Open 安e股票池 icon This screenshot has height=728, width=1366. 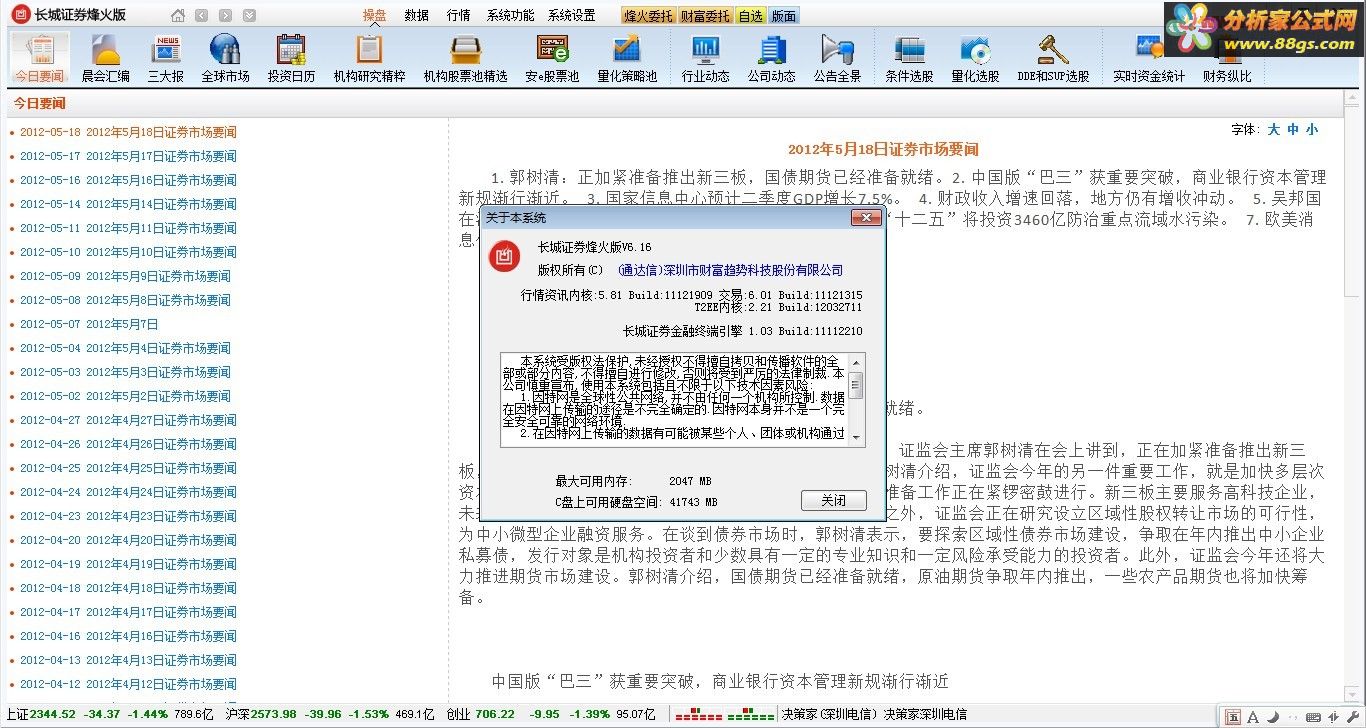pos(552,58)
